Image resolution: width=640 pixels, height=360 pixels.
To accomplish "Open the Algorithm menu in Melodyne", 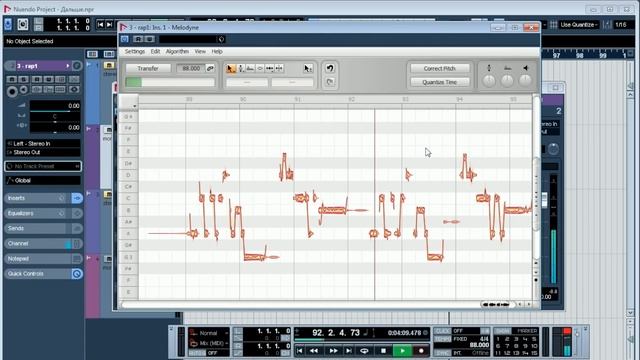I will tap(177, 51).
